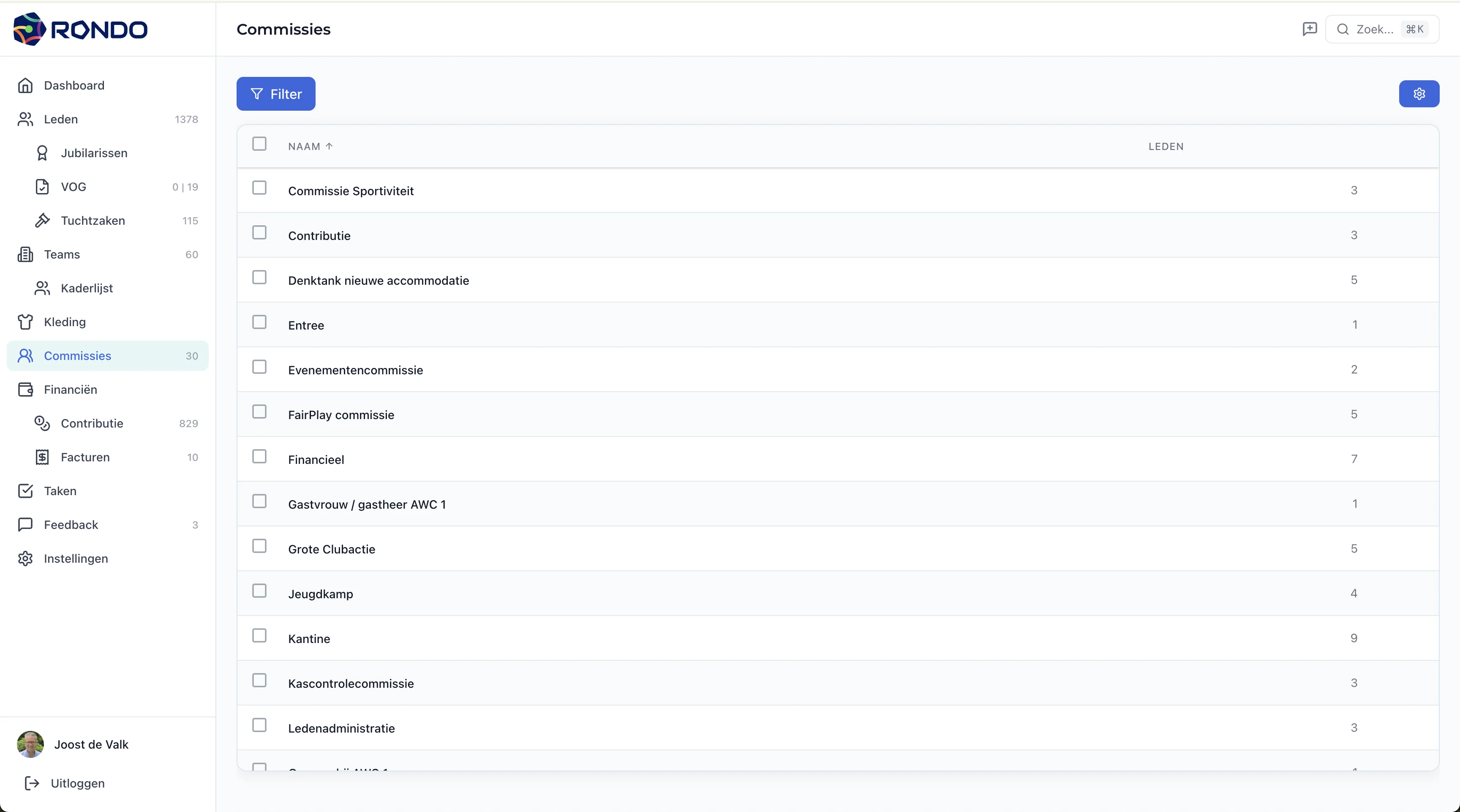Click the blue gear column settings button

point(1419,94)
